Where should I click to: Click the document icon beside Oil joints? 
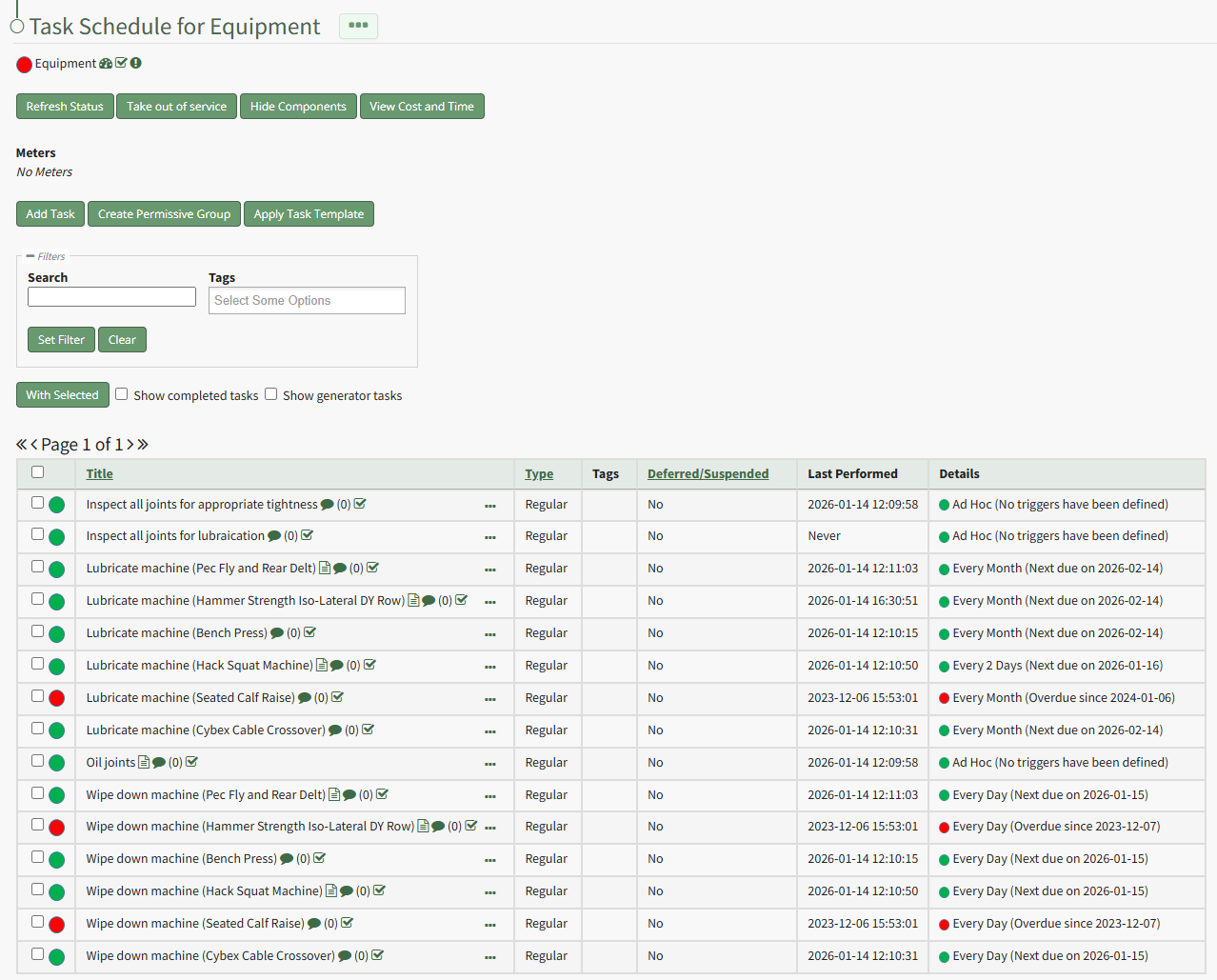click(144, 762)
